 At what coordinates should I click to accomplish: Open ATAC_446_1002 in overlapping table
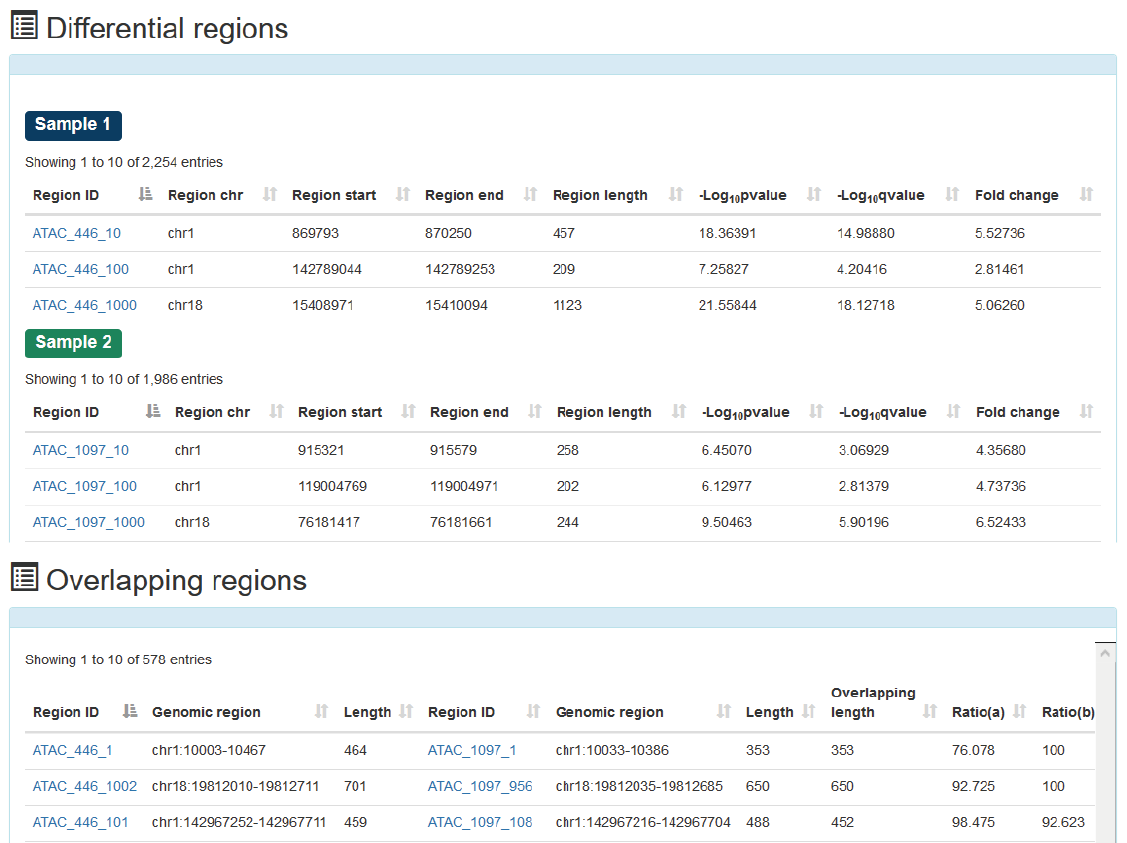(x=84, y=786)
